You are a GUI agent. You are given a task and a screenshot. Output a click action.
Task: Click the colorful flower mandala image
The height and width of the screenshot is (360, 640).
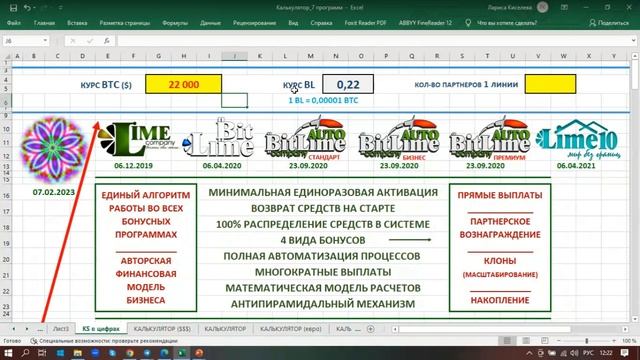pyautogui.click(x=53, y=149)
